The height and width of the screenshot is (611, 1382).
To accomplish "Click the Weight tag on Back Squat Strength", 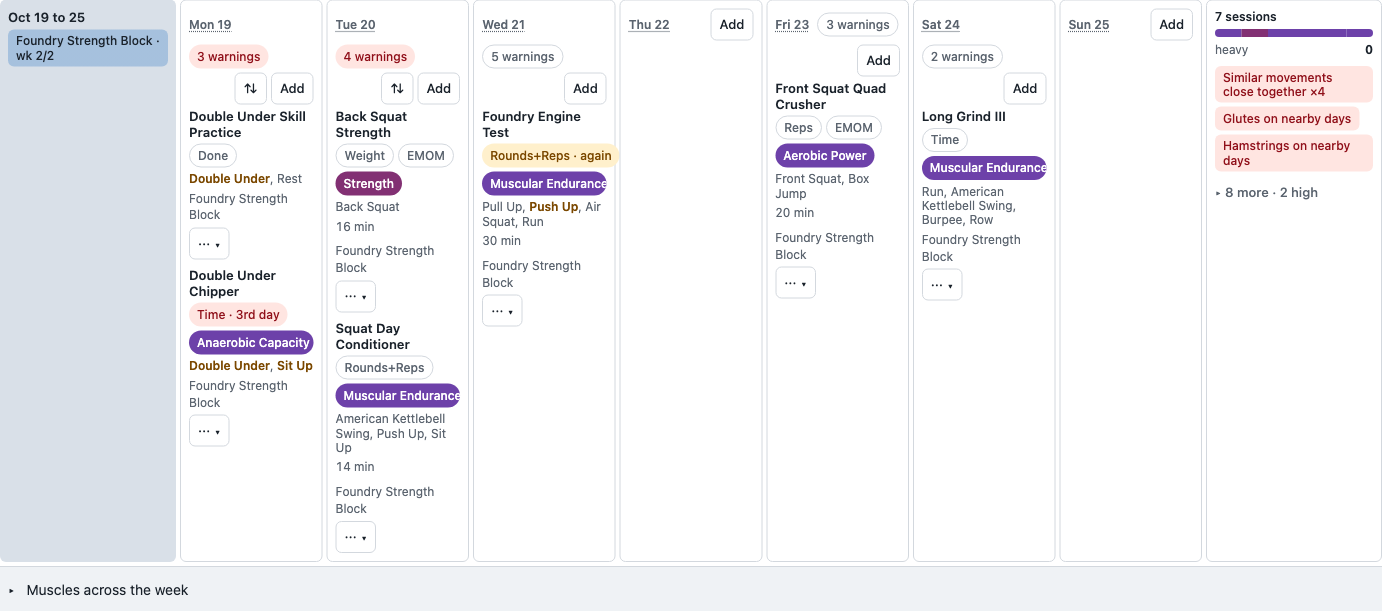I will tap(365, 156).
